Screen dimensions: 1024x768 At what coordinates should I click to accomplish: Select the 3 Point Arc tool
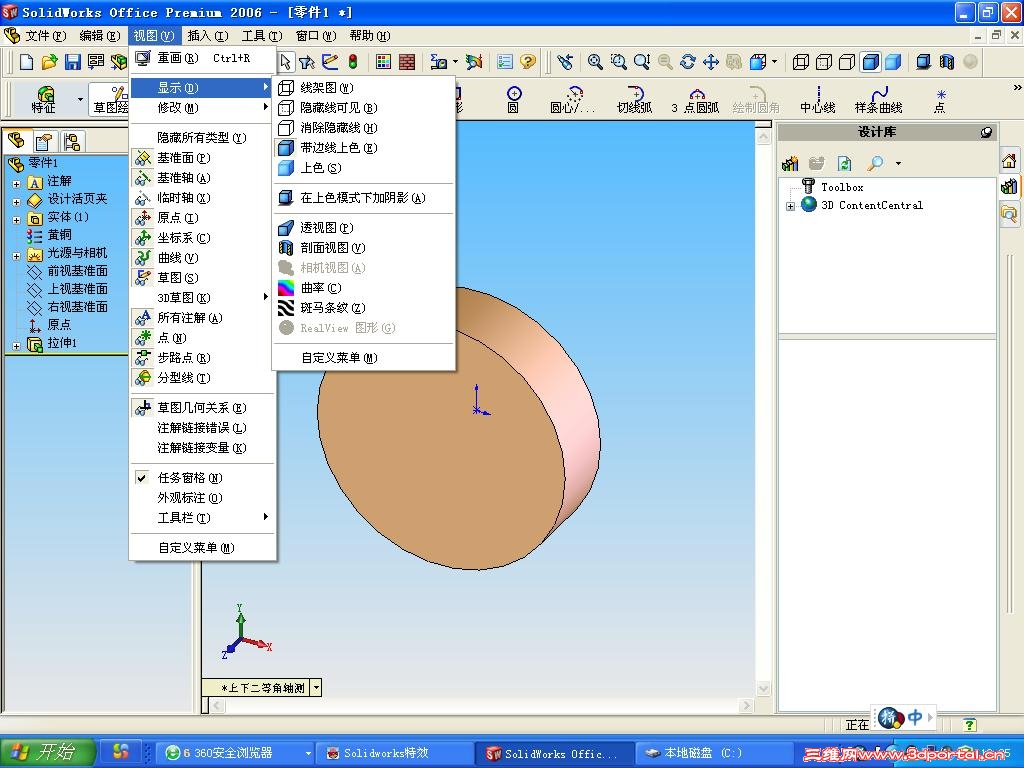(696, 99)
